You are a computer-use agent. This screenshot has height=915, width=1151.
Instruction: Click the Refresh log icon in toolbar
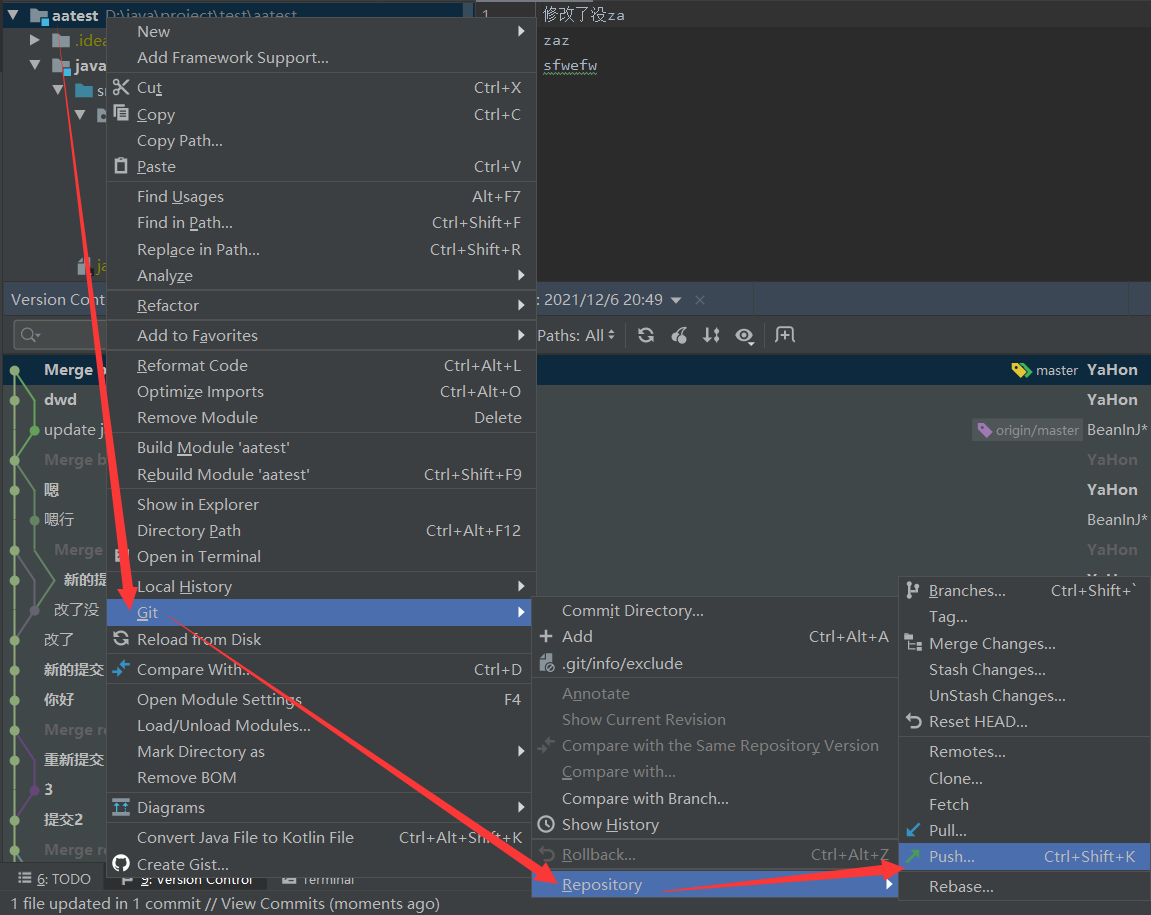click(646, 336)
